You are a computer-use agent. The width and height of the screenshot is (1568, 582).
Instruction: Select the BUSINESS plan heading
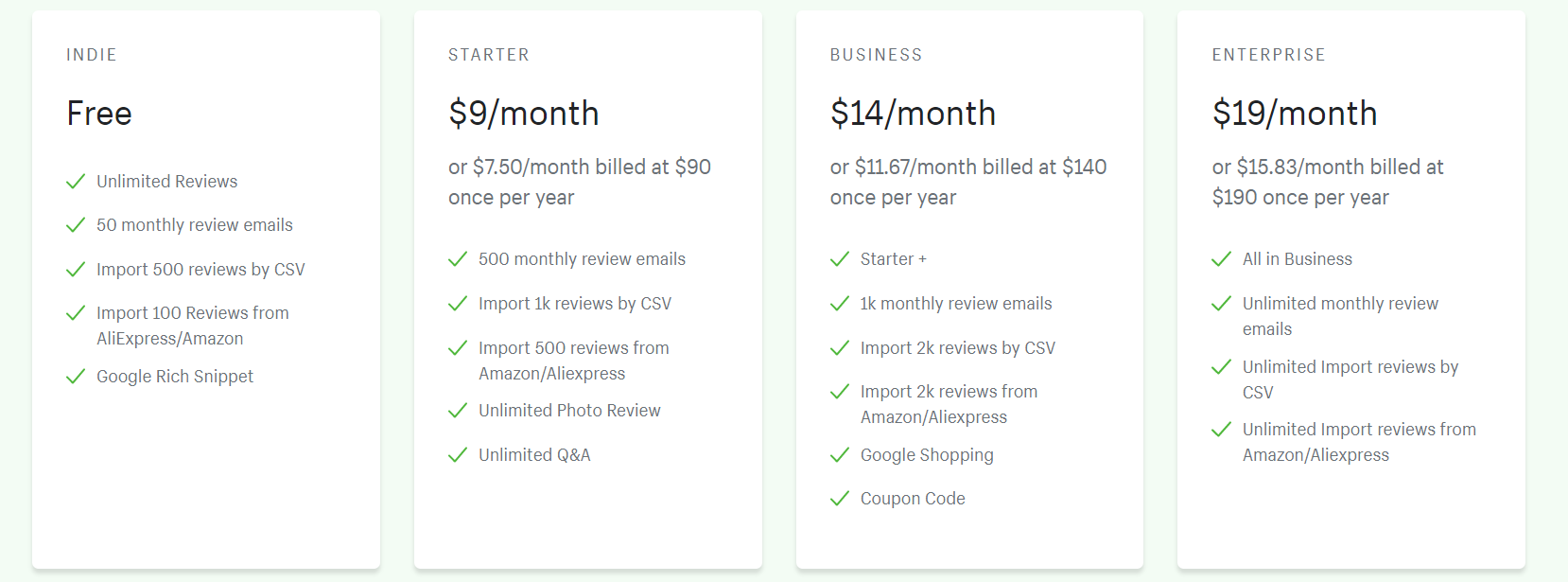pyautogui.click(x=877, y=55)
